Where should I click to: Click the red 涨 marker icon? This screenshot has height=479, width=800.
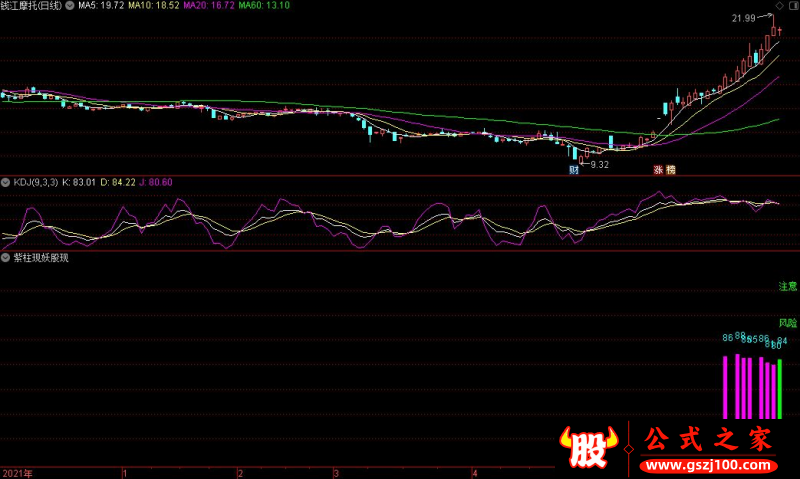point(659,170)
